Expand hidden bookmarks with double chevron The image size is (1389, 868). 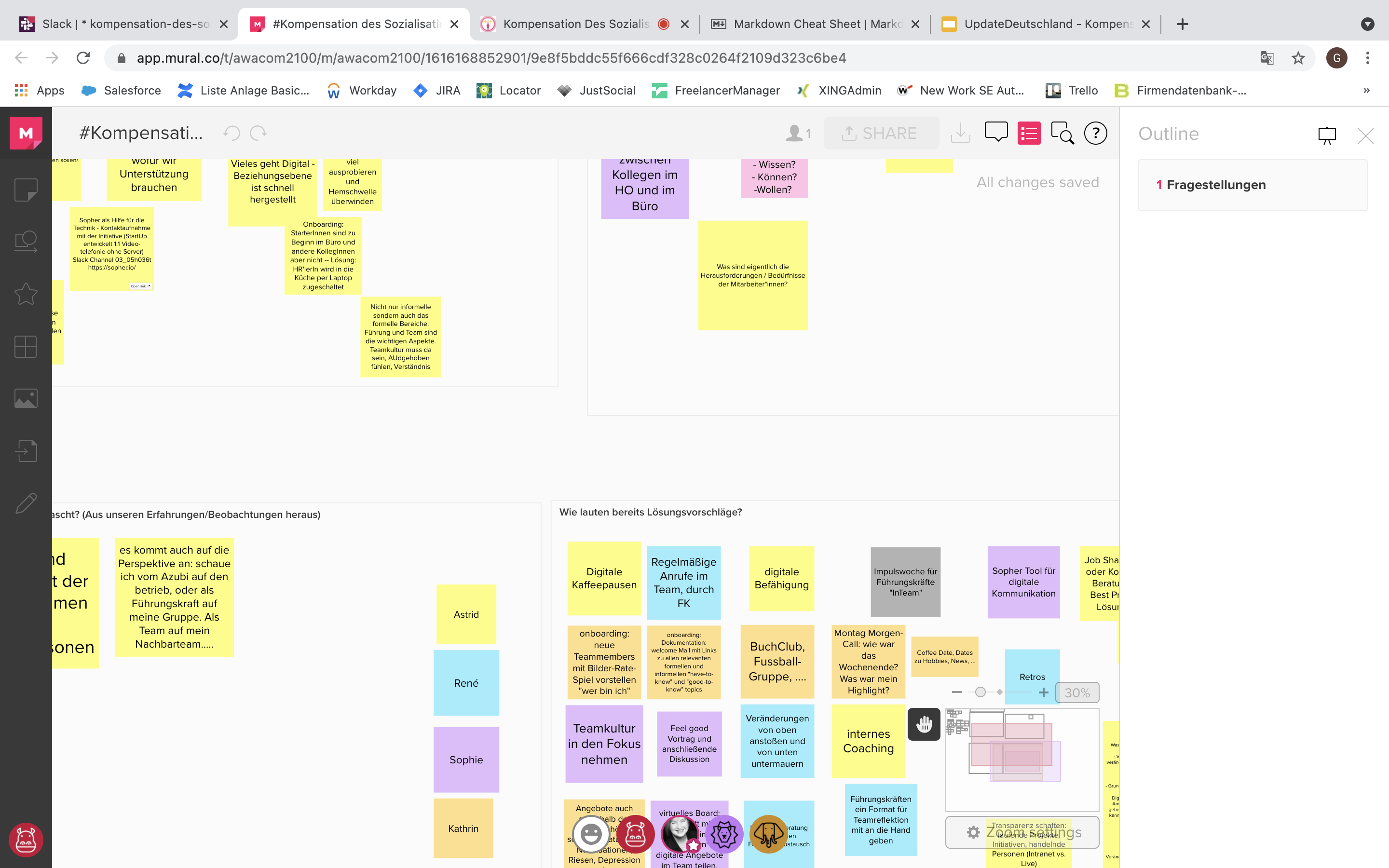[1367, 90]
